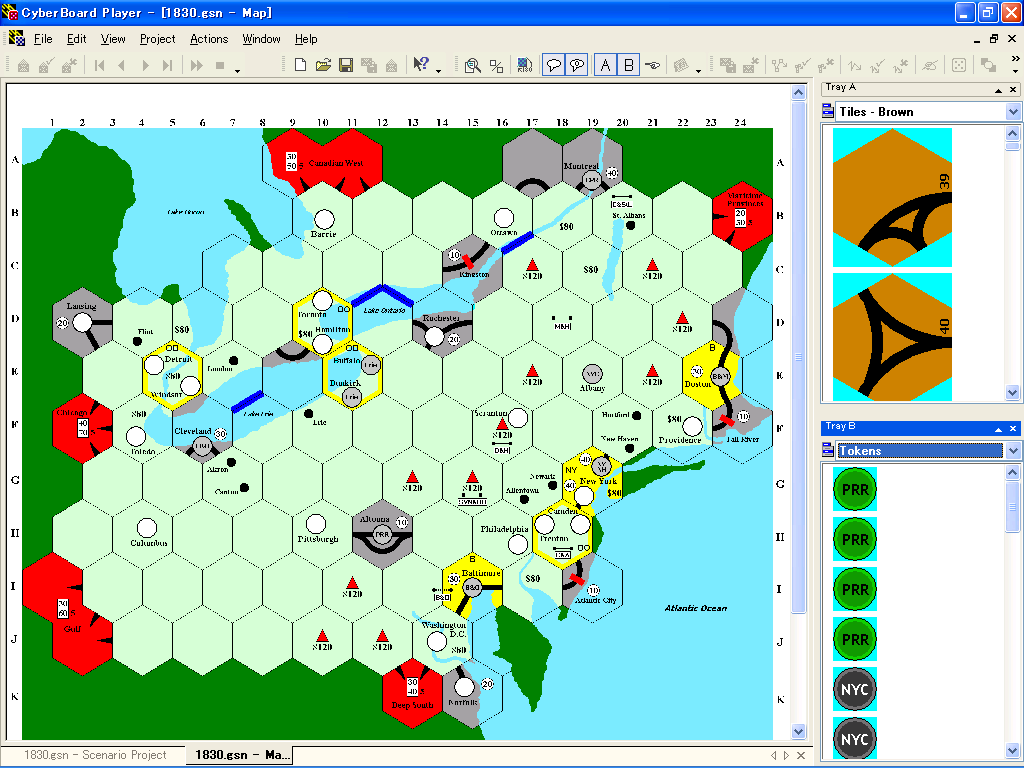The width and height of the screenshot is (1024, 768).
Task: Click Tray A list scroll down arrow
Action: tap(1013, 392)
